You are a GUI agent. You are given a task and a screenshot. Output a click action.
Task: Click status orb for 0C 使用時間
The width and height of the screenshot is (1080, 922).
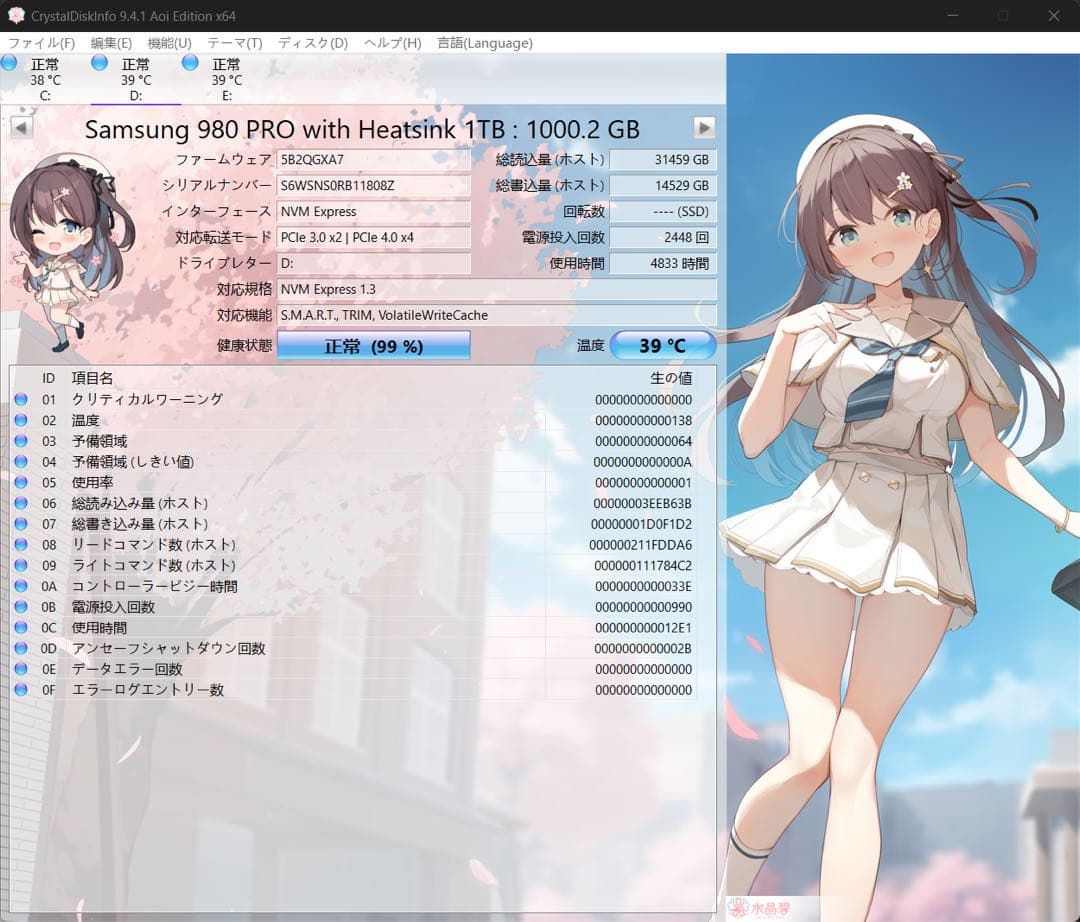point(21,627)
